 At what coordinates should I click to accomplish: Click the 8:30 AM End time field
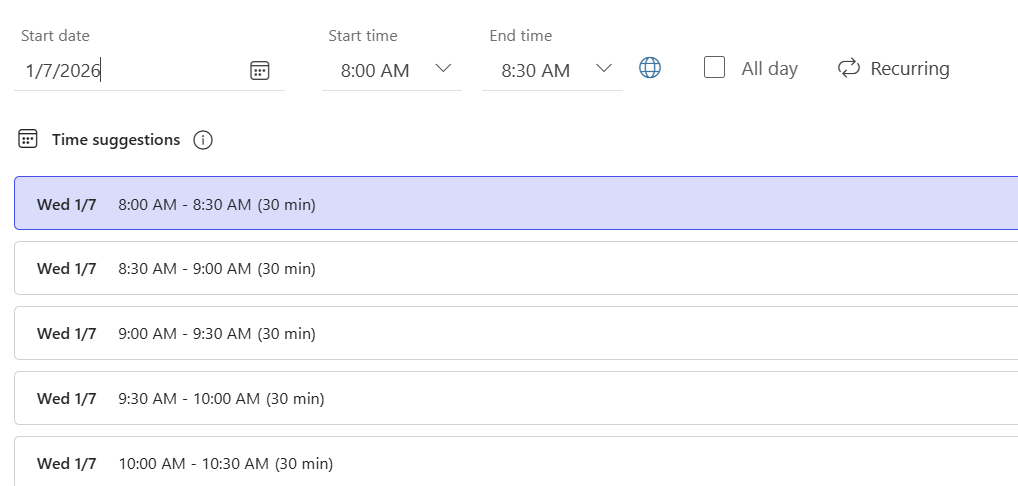535,71
